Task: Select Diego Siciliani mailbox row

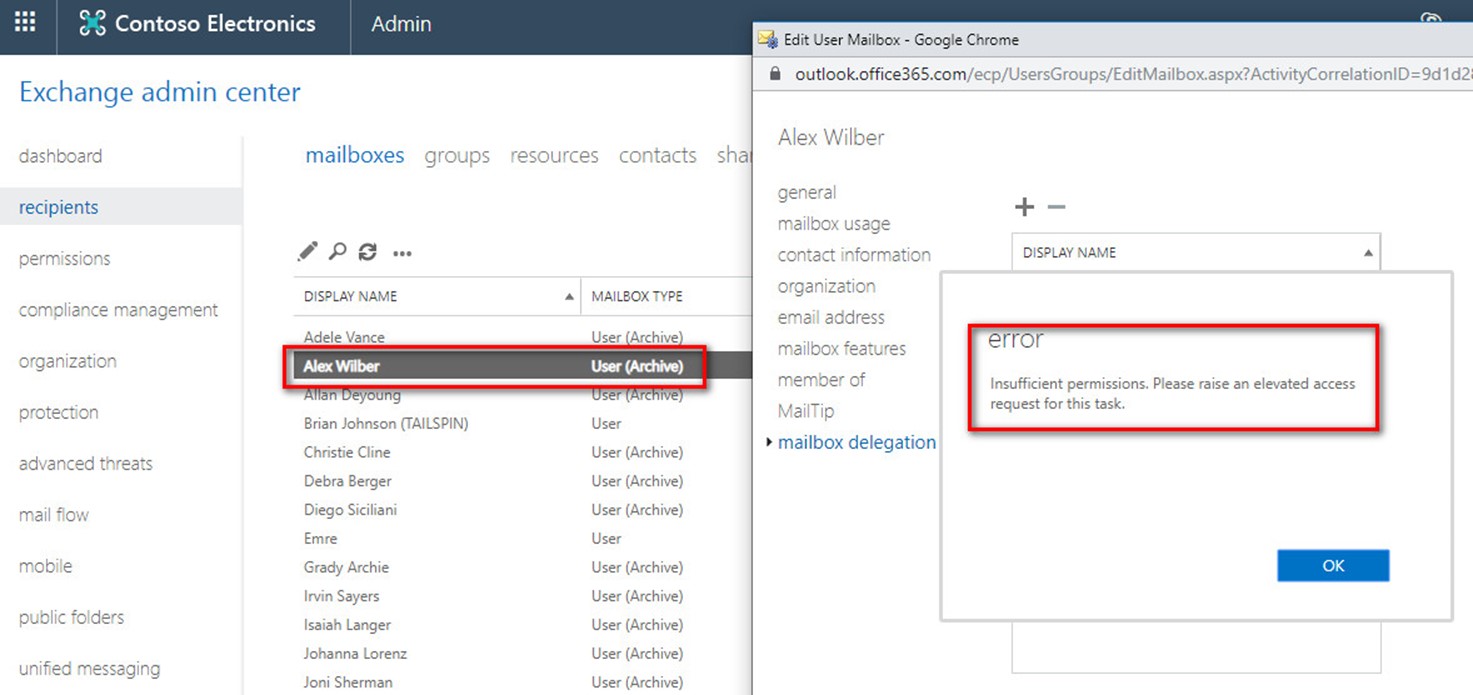Action: click(x=521, y=510)
